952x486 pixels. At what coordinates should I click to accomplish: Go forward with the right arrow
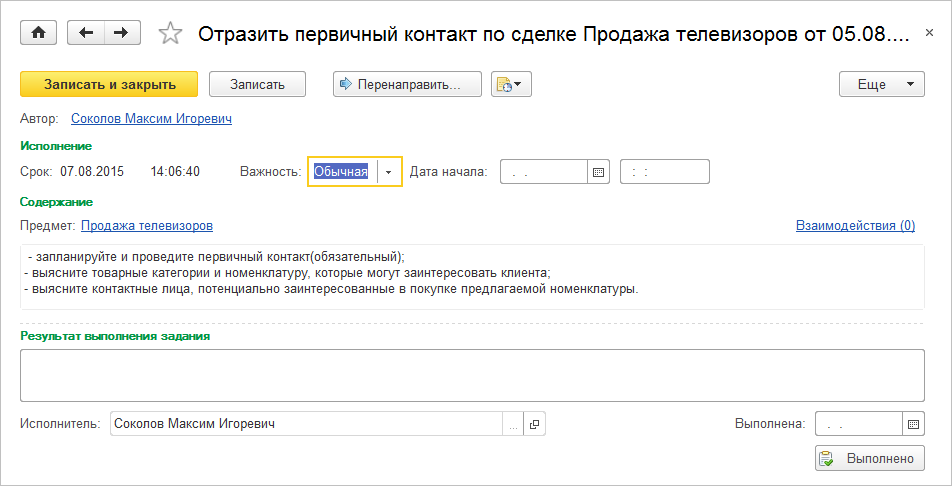[121, 33]
